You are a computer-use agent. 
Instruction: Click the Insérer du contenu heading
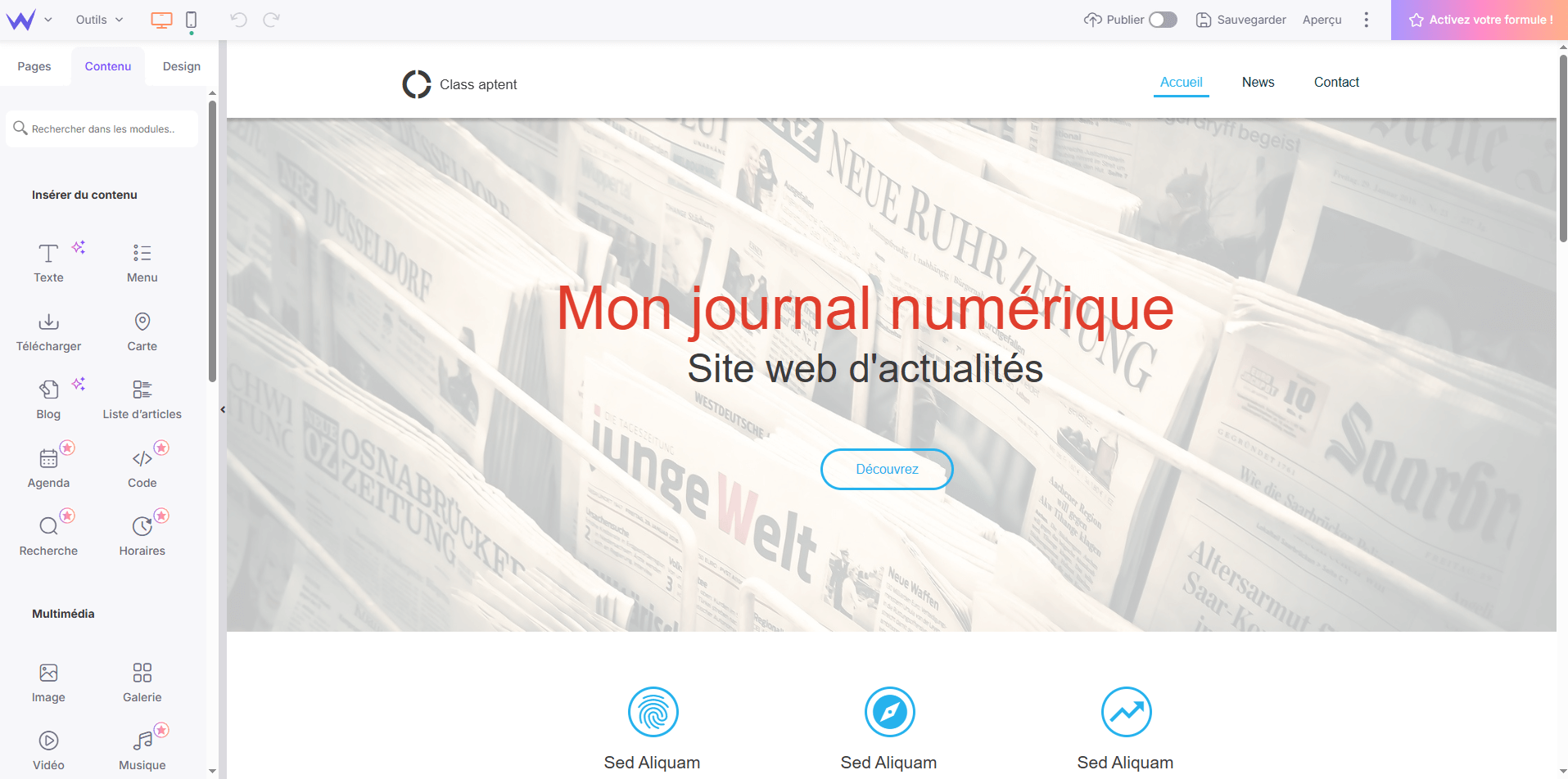[x=84, y=195]
